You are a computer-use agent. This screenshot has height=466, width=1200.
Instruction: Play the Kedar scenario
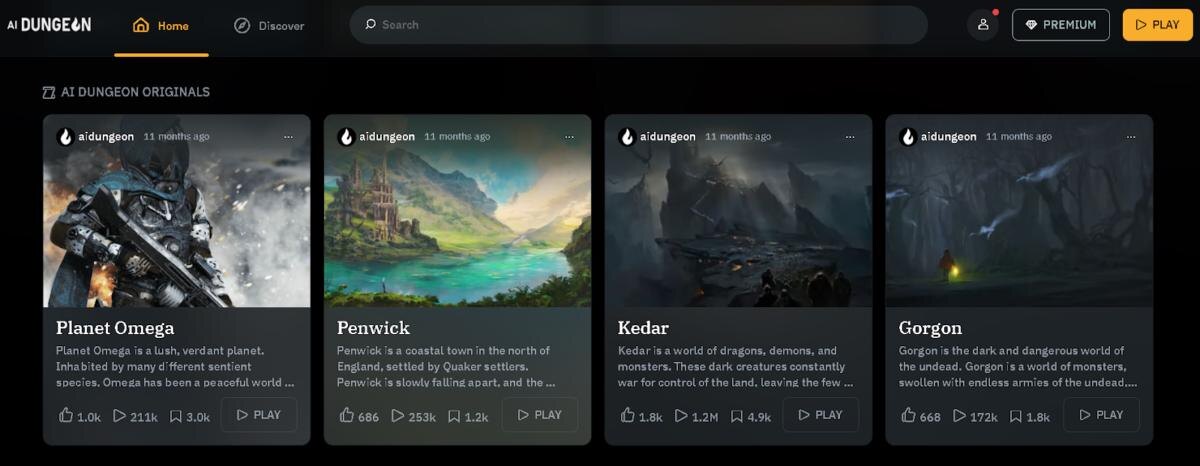tap(820, 415)
